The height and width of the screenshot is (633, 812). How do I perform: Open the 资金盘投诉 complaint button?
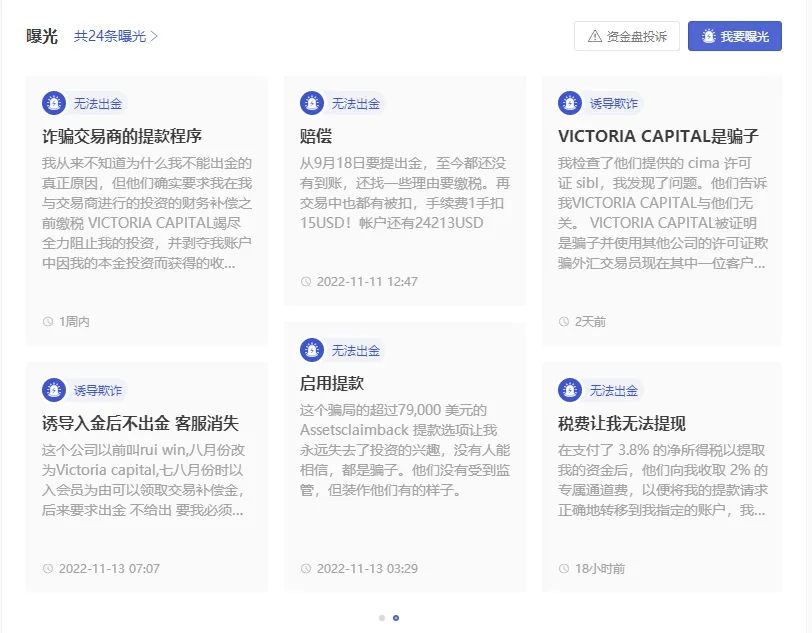[x=627, y=36]
